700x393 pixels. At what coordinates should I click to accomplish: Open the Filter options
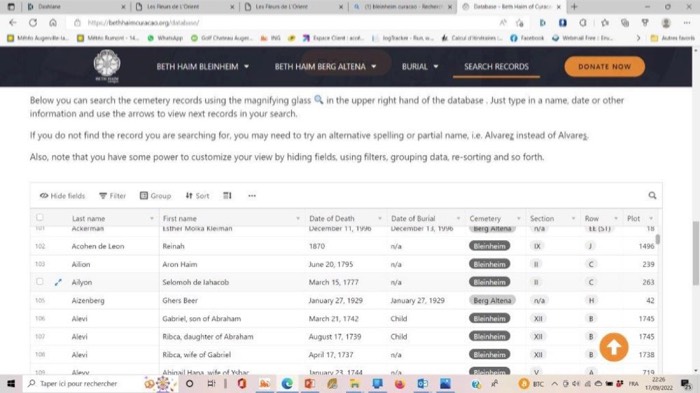coord(112,196)
